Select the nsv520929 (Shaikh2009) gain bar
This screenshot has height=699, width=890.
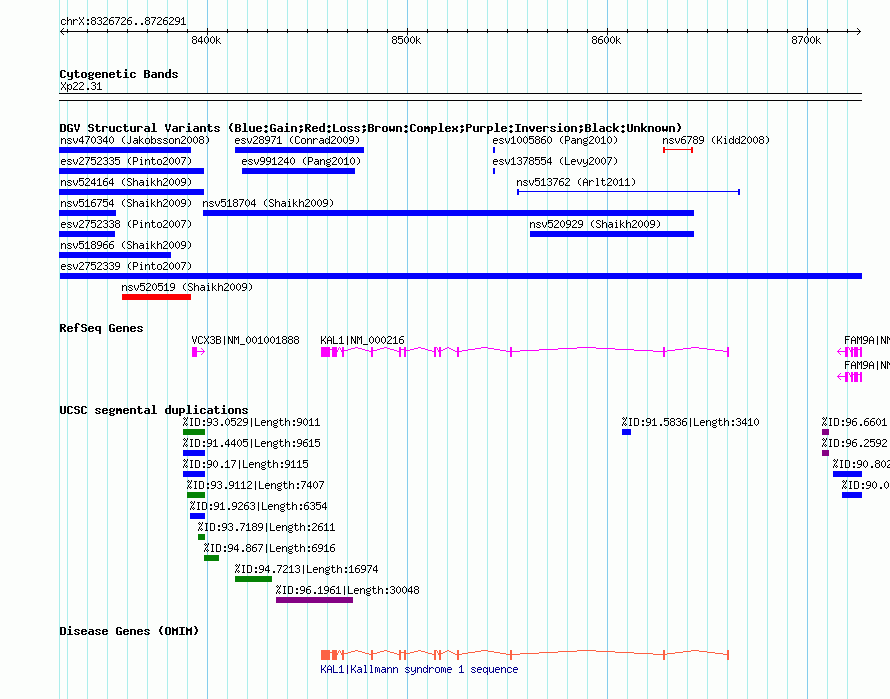click(612, 234)
